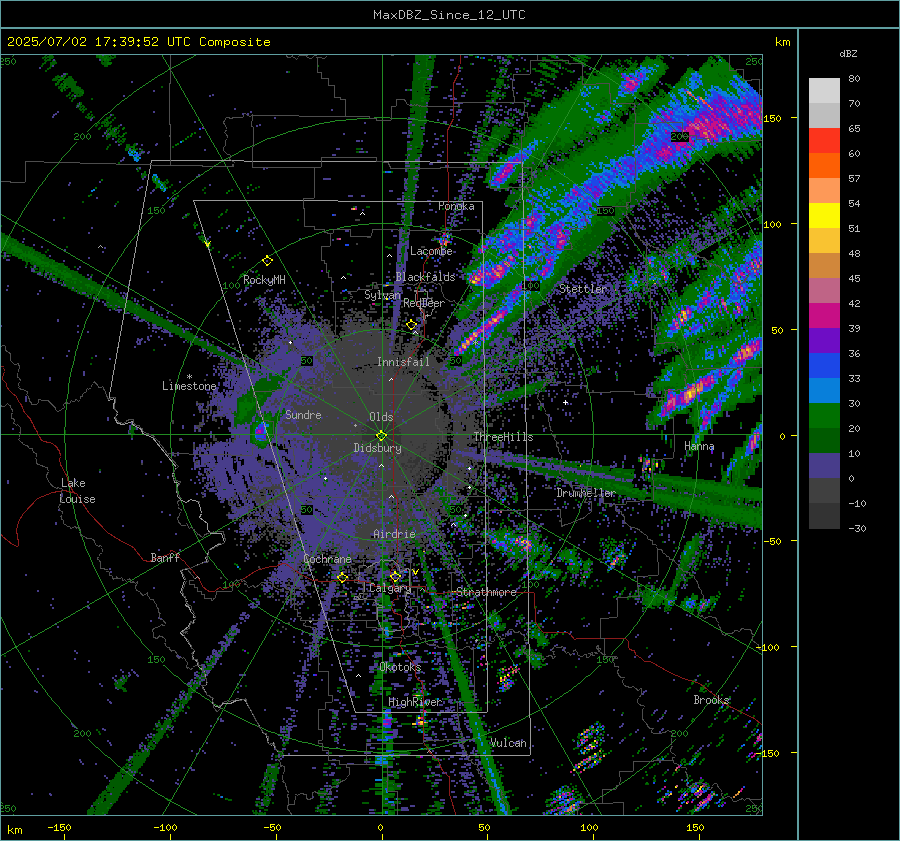Click the Okotoks label
900x841 pixels.
[x=400, y=667]
